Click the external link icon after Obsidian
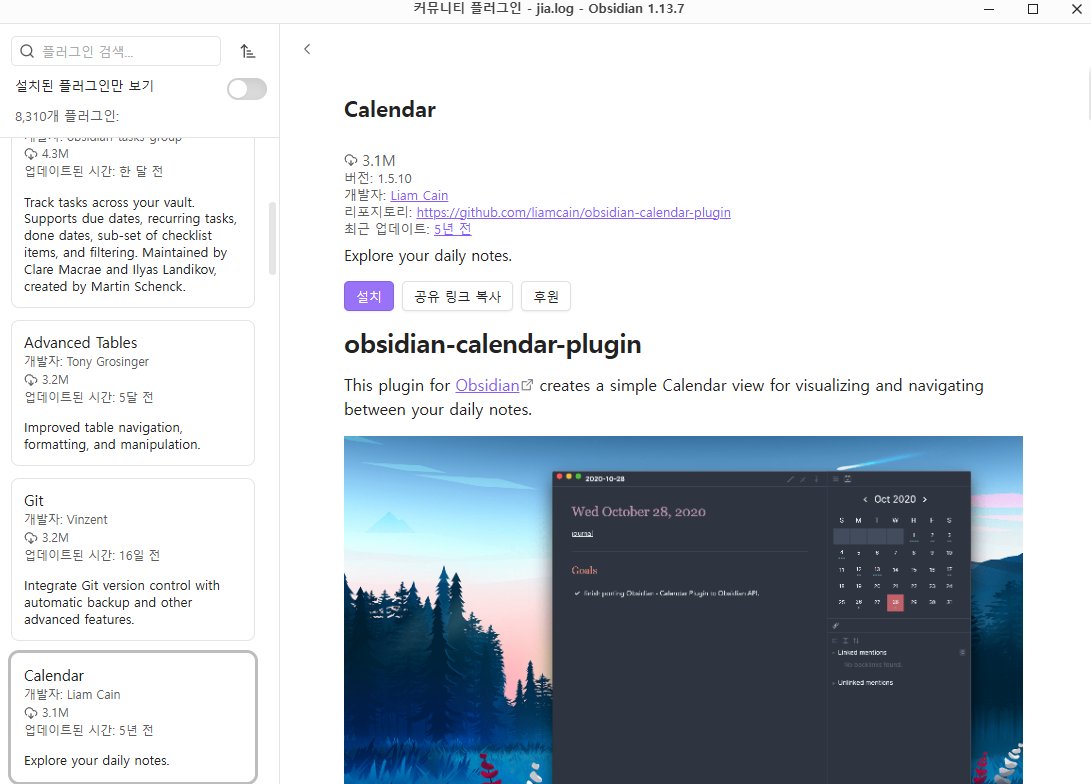Viewport: 1091px width, 784px height. [527, 385]
